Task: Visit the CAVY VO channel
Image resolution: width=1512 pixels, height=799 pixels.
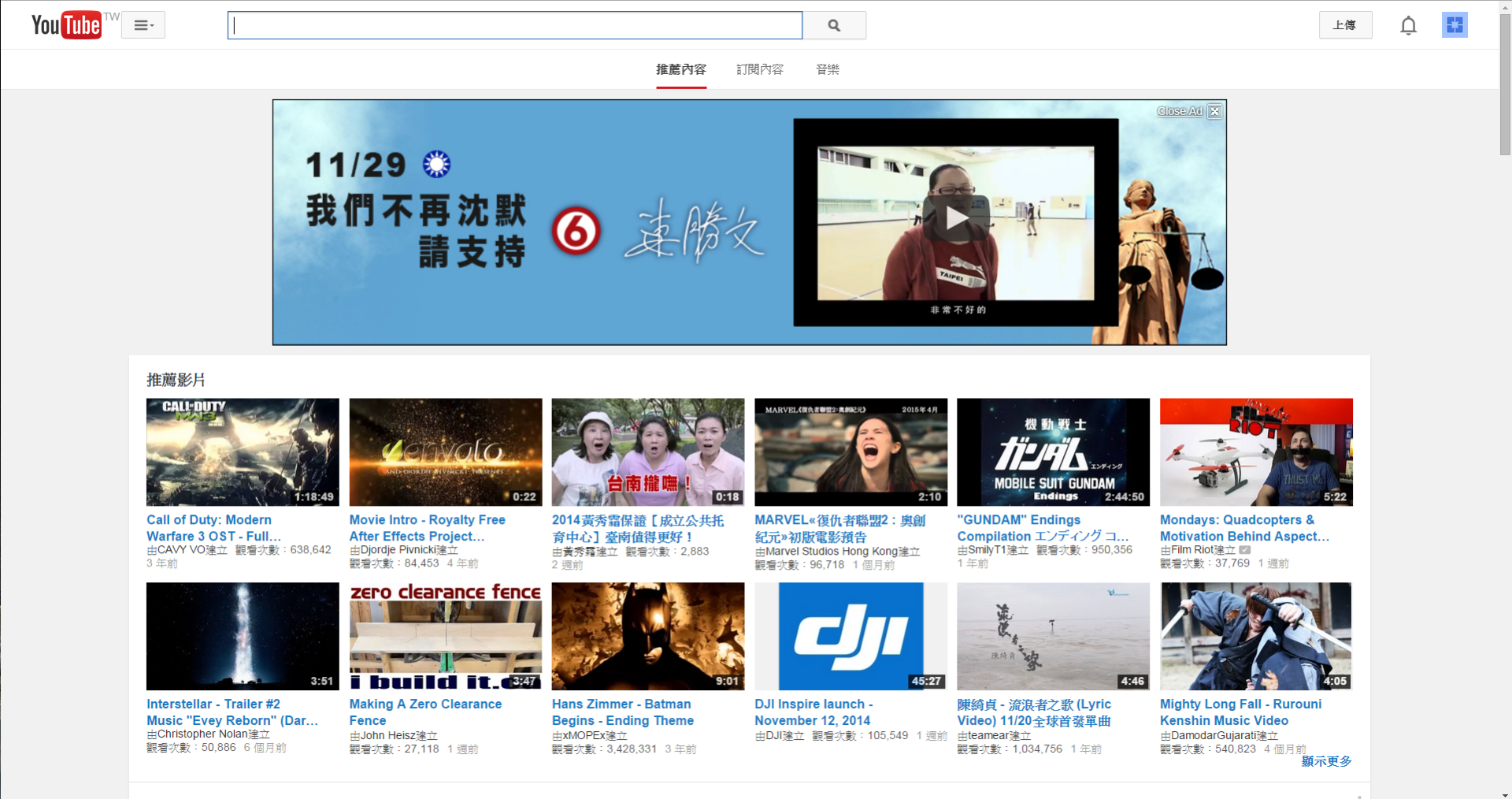Action: click(x=181, y=550)
